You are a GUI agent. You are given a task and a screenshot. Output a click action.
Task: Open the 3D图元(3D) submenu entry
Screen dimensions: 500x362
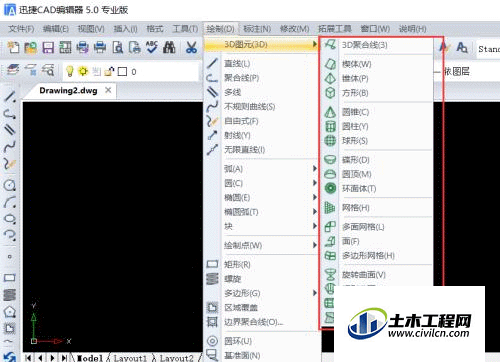(261, 44)
